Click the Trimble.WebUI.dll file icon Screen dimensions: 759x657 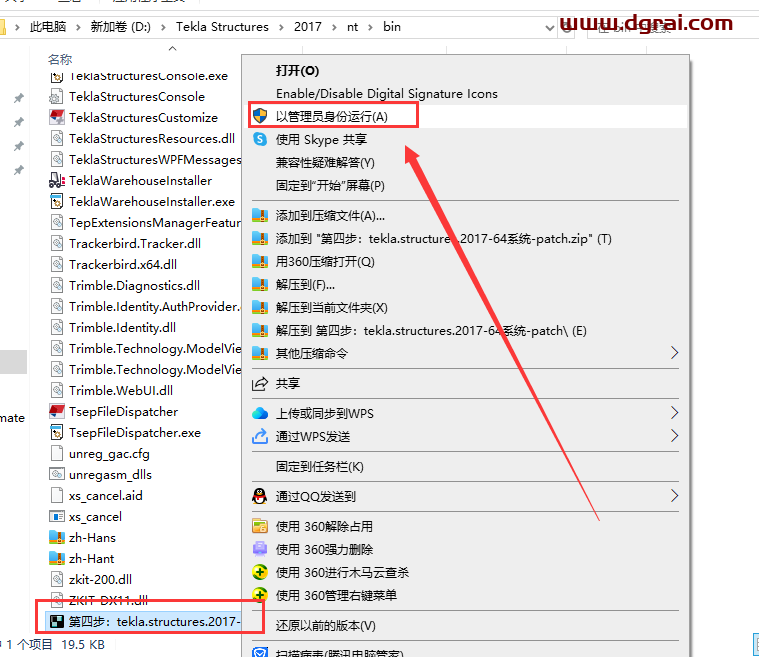pos(57,390)
